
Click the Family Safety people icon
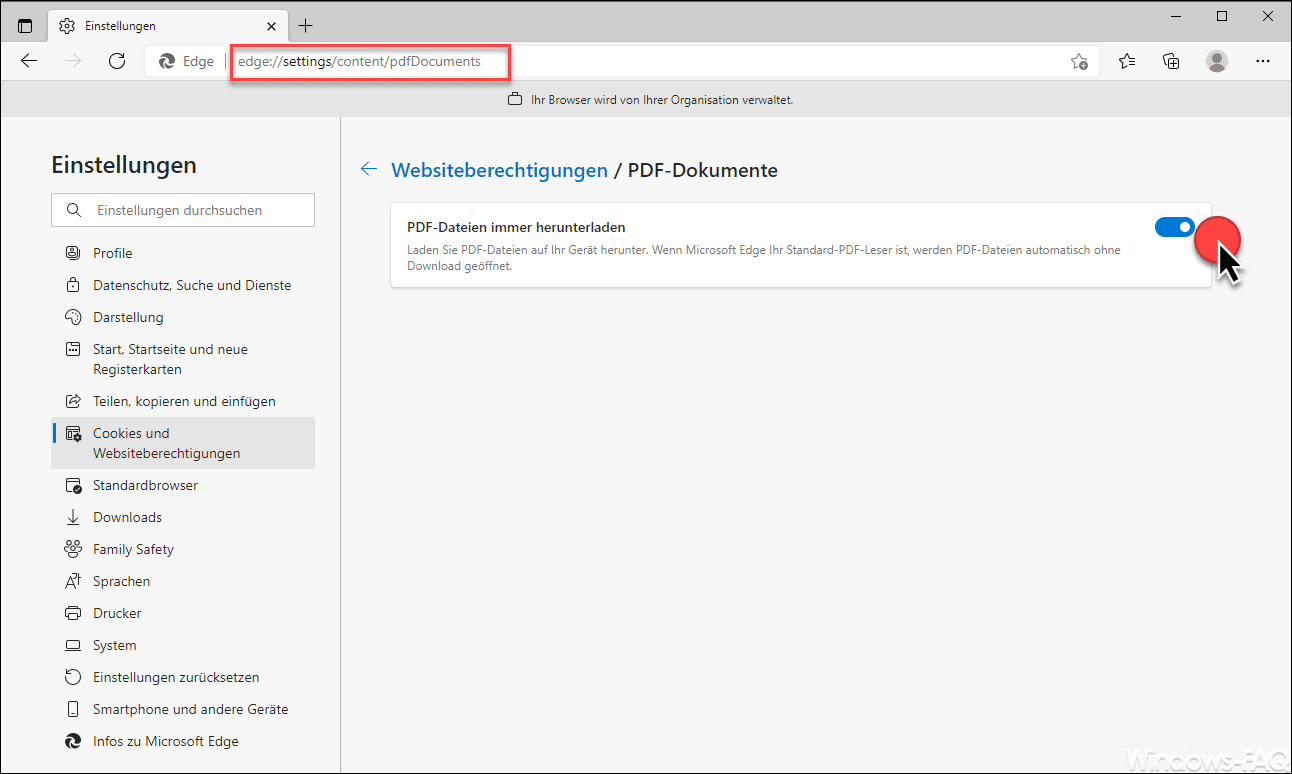coord(73,549)
